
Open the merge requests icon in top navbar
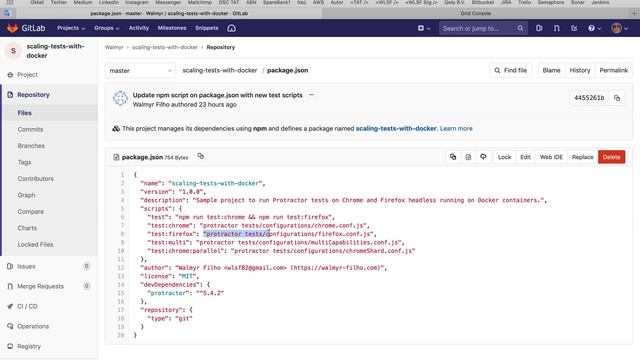(x=557, y=28)
